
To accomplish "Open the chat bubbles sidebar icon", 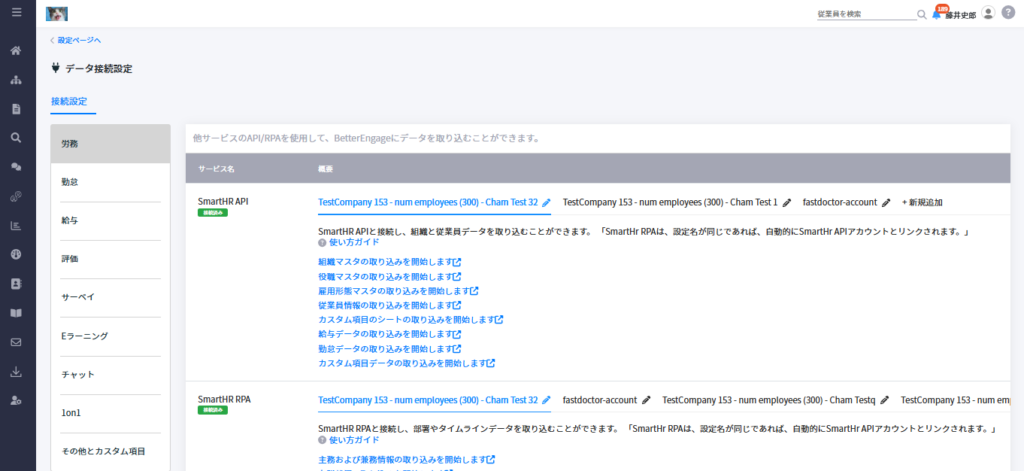I will click(17, 167).
